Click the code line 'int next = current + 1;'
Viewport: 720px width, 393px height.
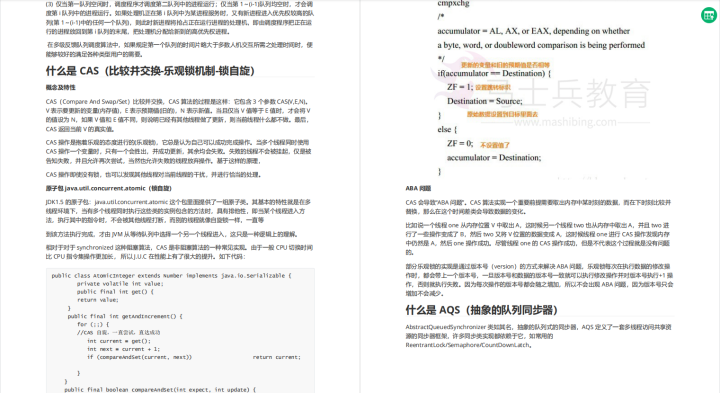tap(124, 349)
